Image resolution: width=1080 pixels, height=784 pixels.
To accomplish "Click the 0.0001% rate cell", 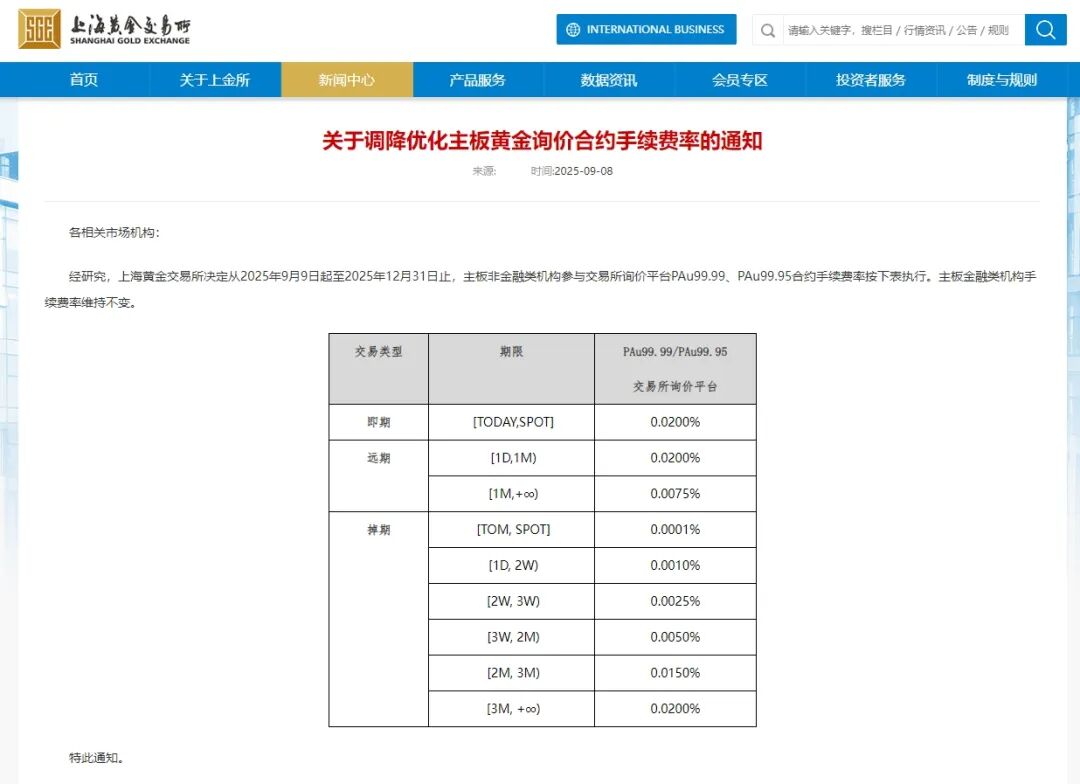I will [675, 529].
